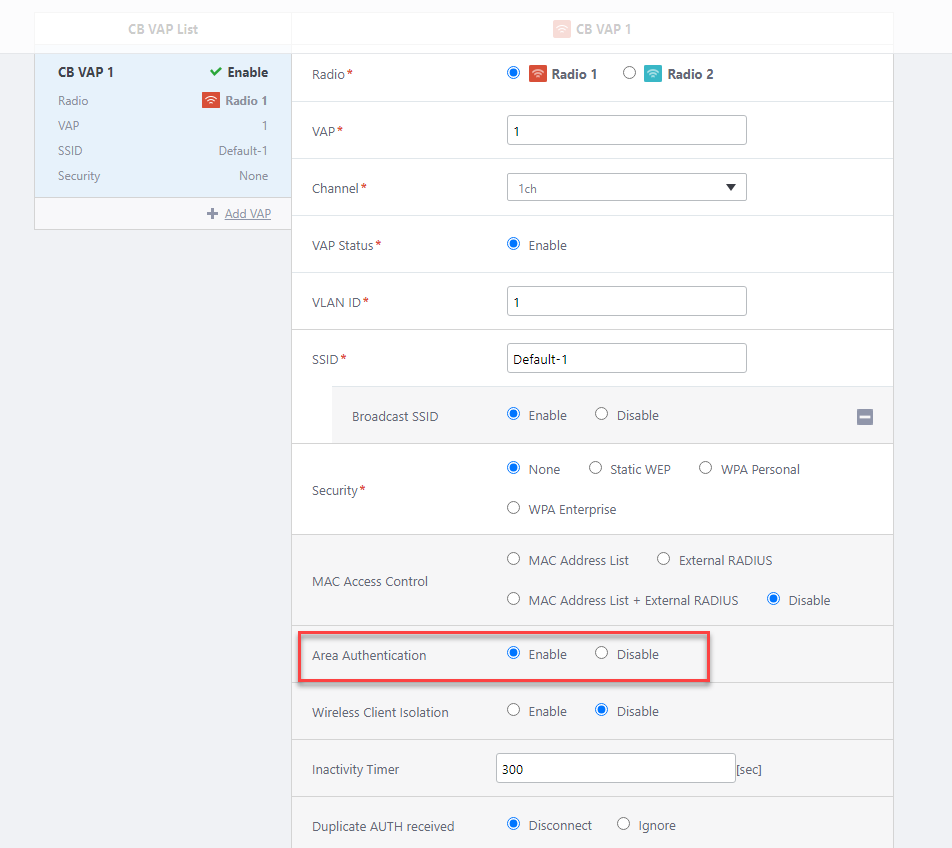The width and height of the screenshot is (952, 848).
Task: Open the Channel dropdown
Action: 626,187
